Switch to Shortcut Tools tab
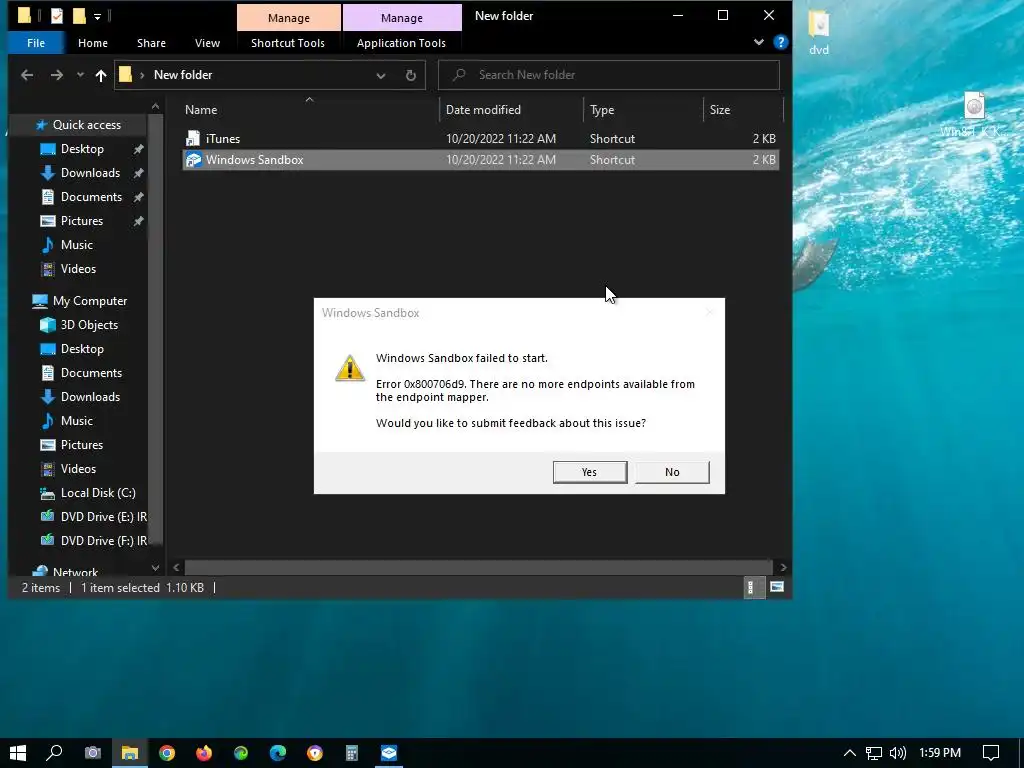Screen dimensions: 1024x768 coord(288,43)
